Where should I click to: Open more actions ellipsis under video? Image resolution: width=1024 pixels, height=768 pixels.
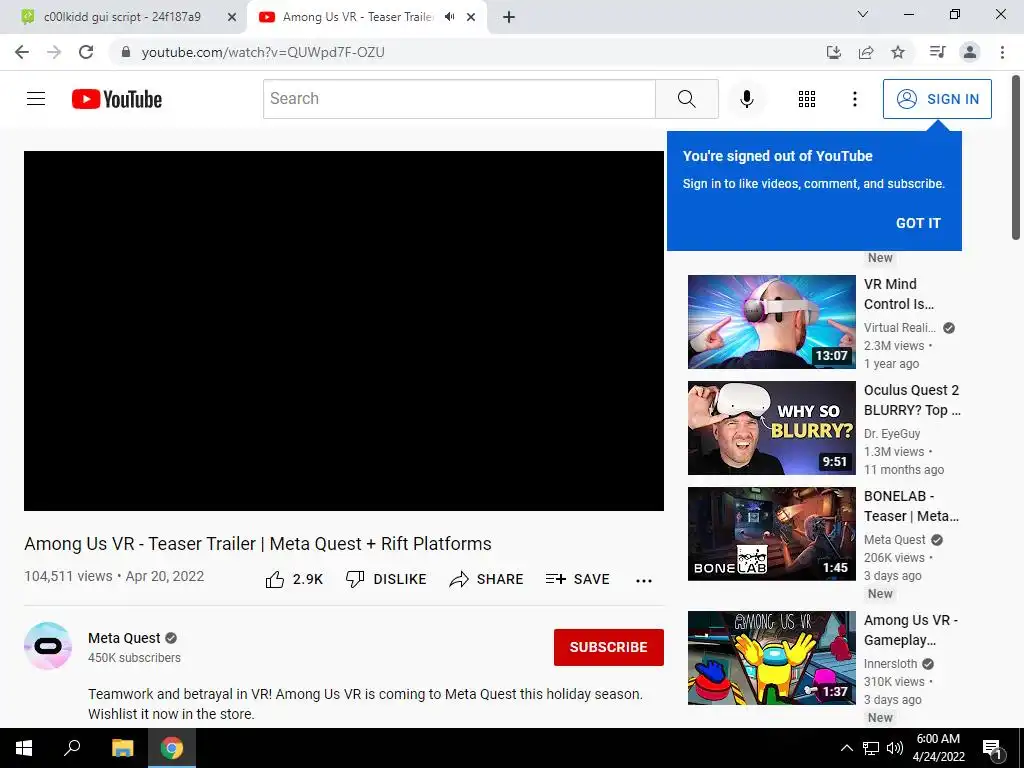click(x=644, y=581)
